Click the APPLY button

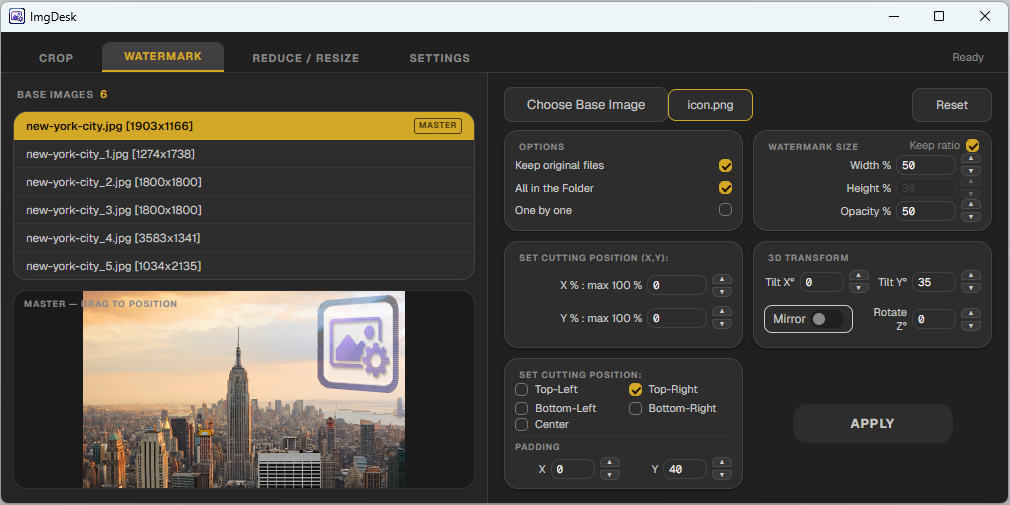point(873,424)
